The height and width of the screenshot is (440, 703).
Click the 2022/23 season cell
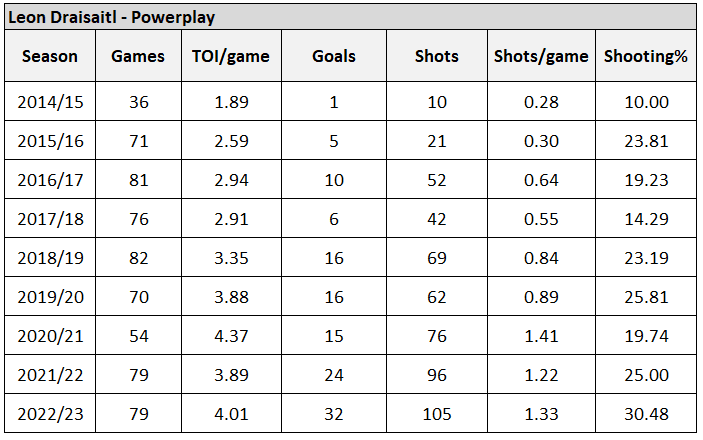coord(49,414)
